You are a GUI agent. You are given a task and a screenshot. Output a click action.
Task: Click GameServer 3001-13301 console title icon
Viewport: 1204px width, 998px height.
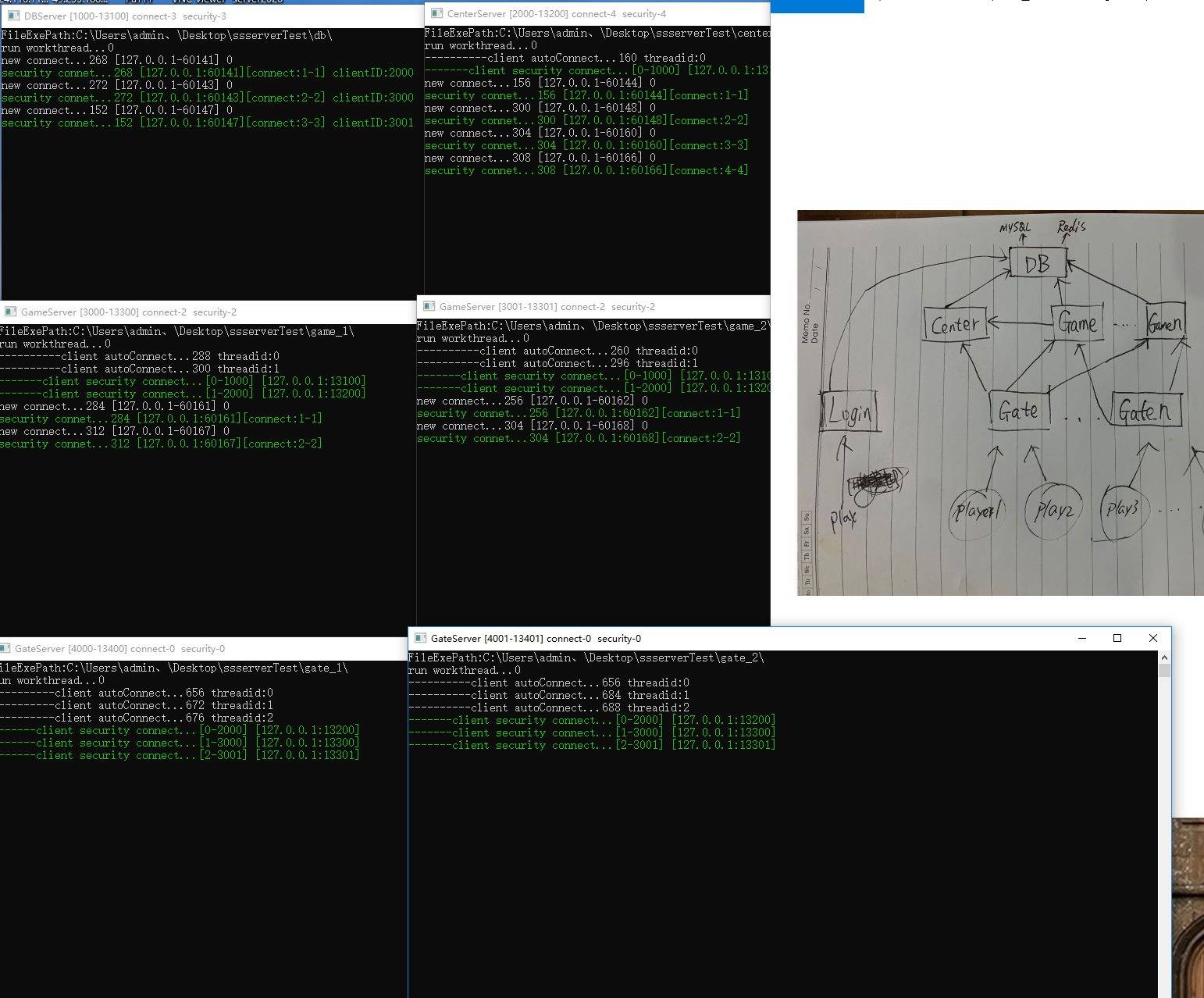429,306
